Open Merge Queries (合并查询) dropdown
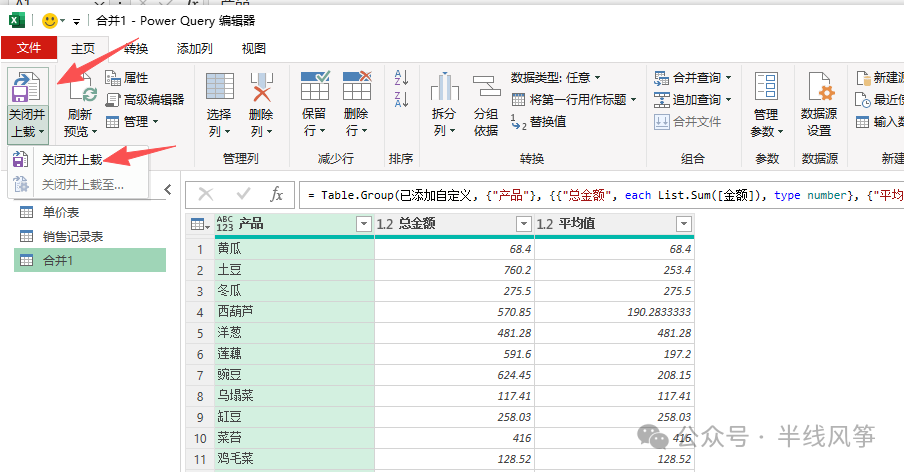The image size is (904, 472). coord(692,77)
